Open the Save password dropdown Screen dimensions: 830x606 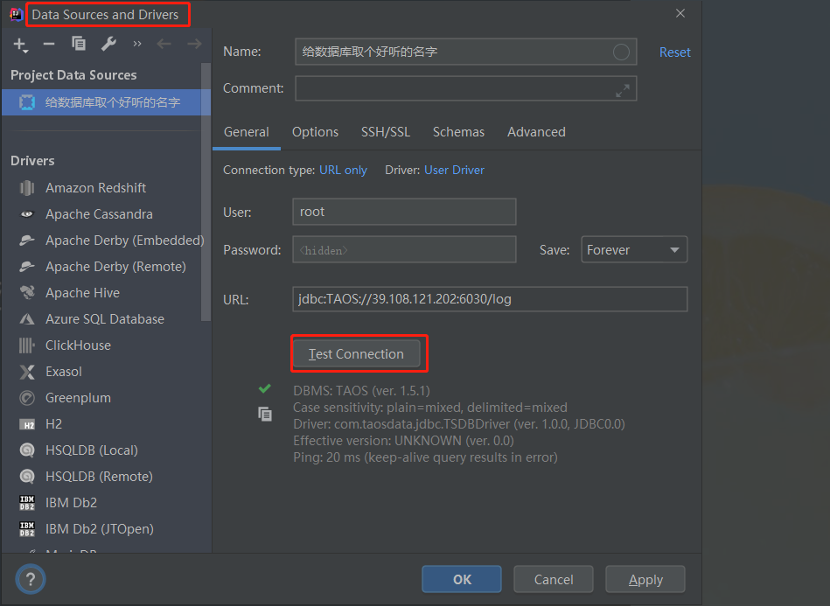point(633,250)
